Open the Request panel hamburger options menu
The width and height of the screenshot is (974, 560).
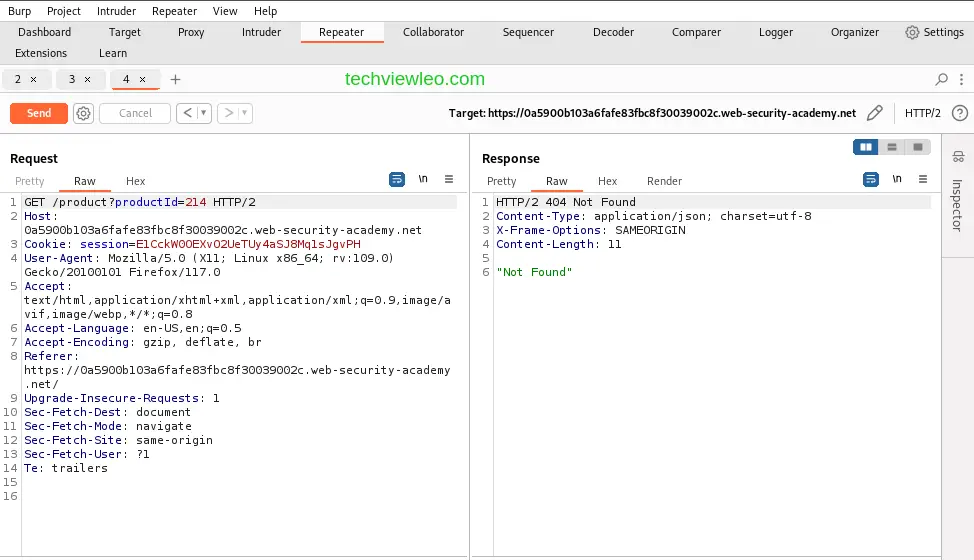pyautogui.click(x=449, y=180)
